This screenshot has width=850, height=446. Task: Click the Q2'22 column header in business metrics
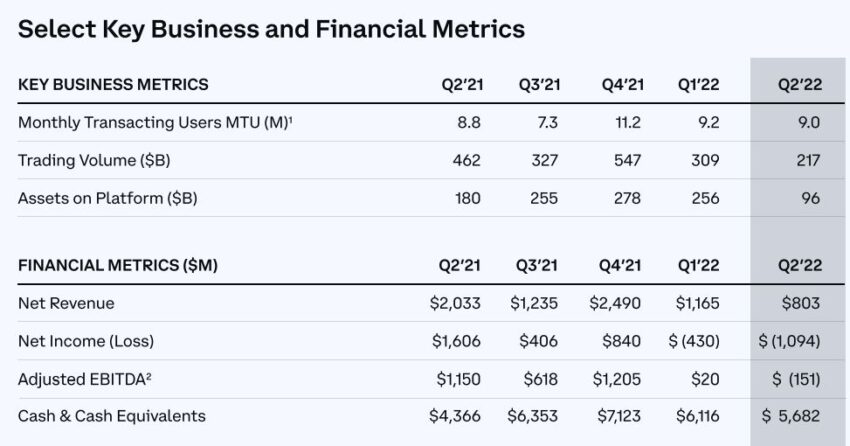click(800, 85)
